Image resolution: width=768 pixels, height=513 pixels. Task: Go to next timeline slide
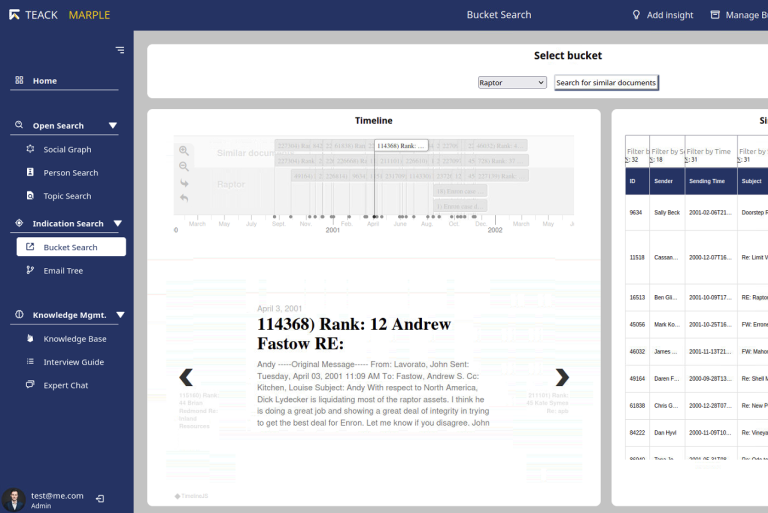(562, 377)
